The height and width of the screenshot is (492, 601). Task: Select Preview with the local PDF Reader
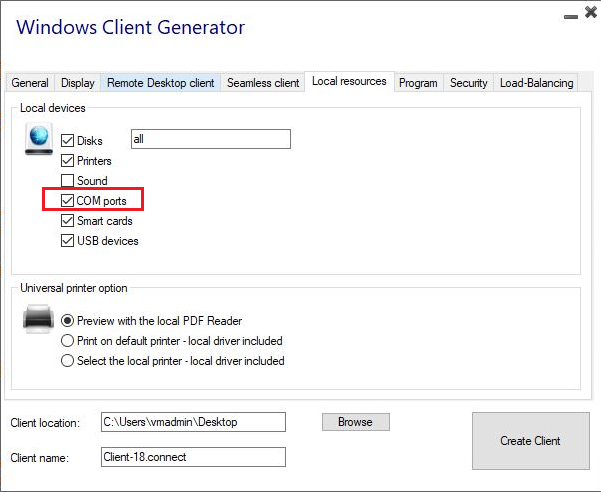(x=68, y=321)
